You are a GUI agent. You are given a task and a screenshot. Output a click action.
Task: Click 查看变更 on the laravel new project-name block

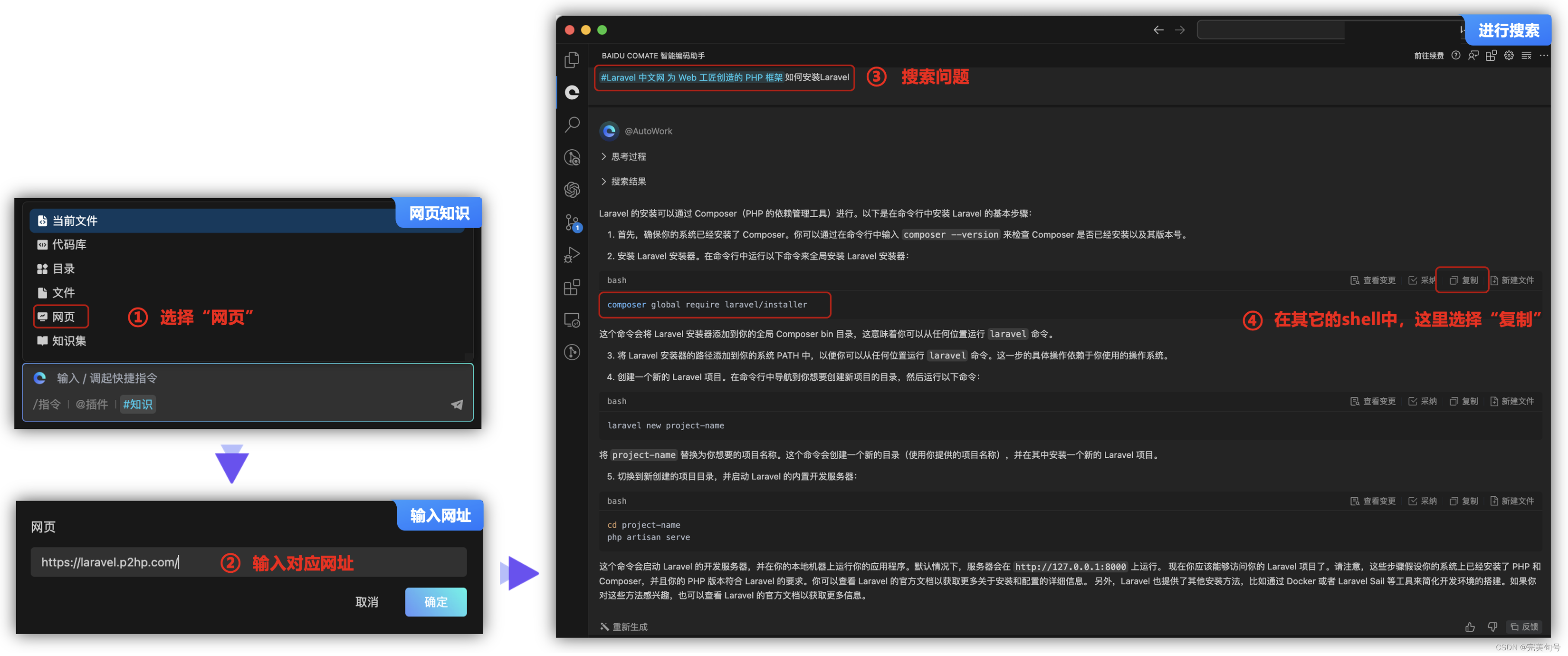1373,401
